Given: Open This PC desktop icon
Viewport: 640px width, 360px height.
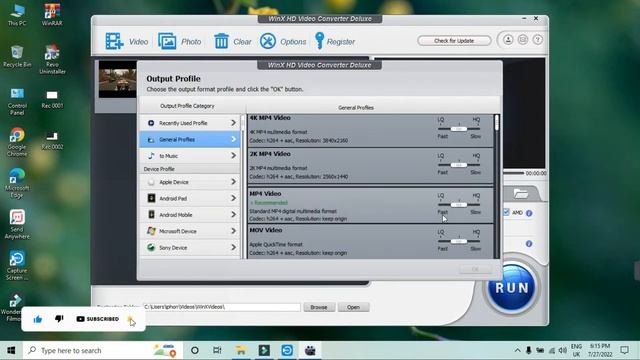Looking at the screenshot, I should click(x=17, y=16).
